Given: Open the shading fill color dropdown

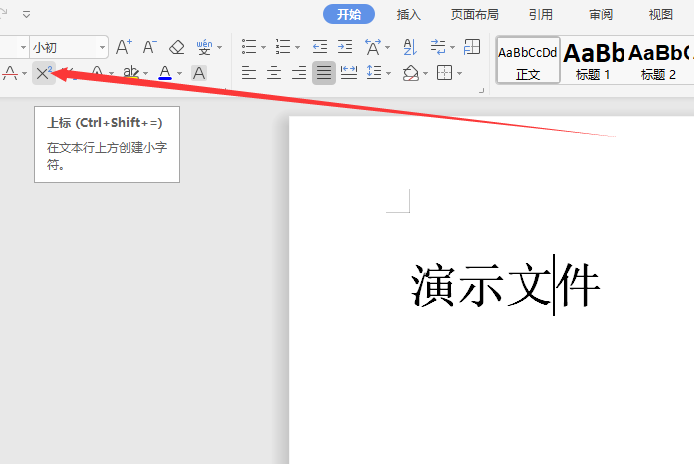Looking at the screenshot, I should click(425, 73).
